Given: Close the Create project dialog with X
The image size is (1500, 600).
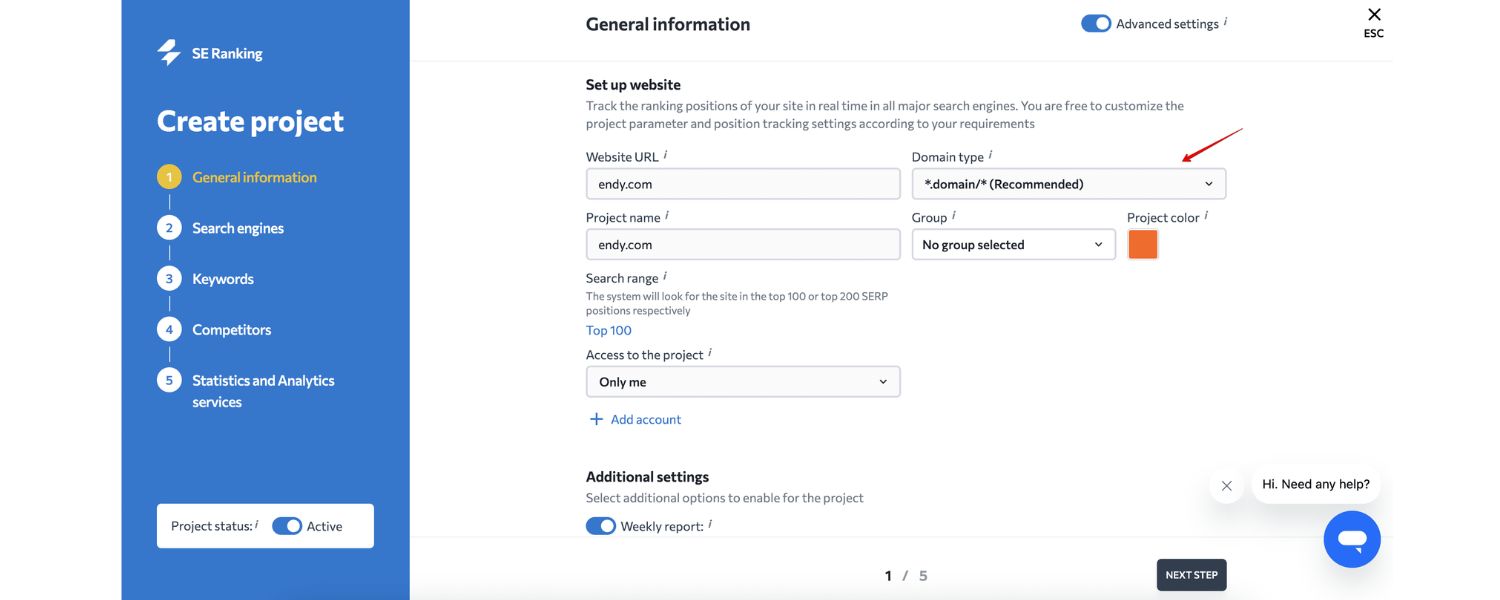Looking at the screenshot, I should click(1374, 15).
